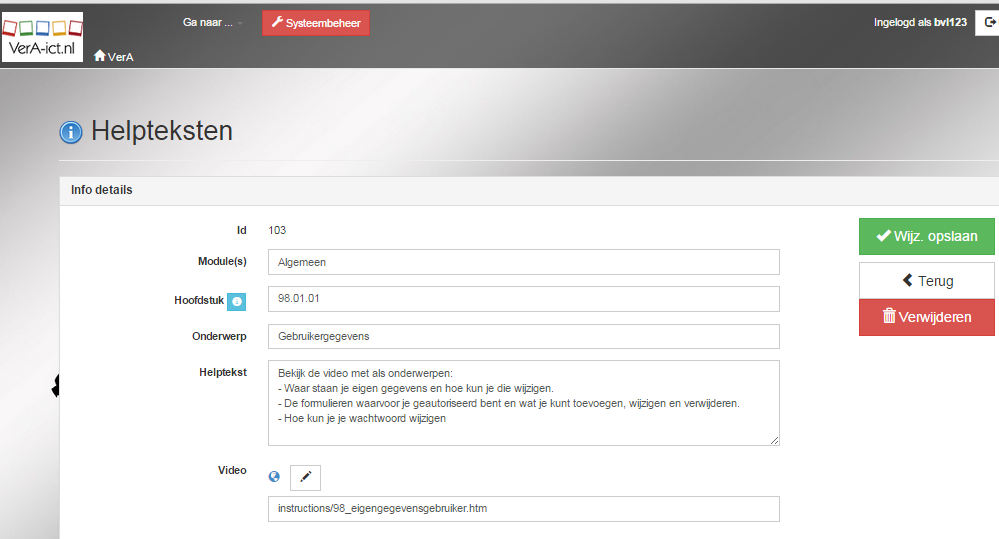This screenshot has width=999, height=539.
Task: Open Systeembeheer
Action: (x=316, y=23)
